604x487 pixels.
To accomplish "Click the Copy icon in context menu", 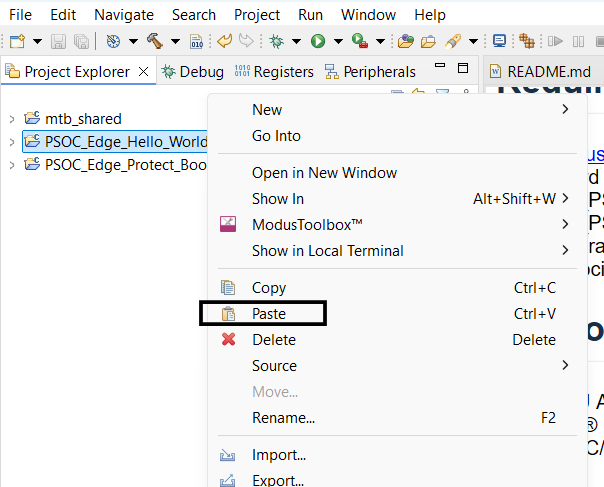I will [x=228, y=288].
